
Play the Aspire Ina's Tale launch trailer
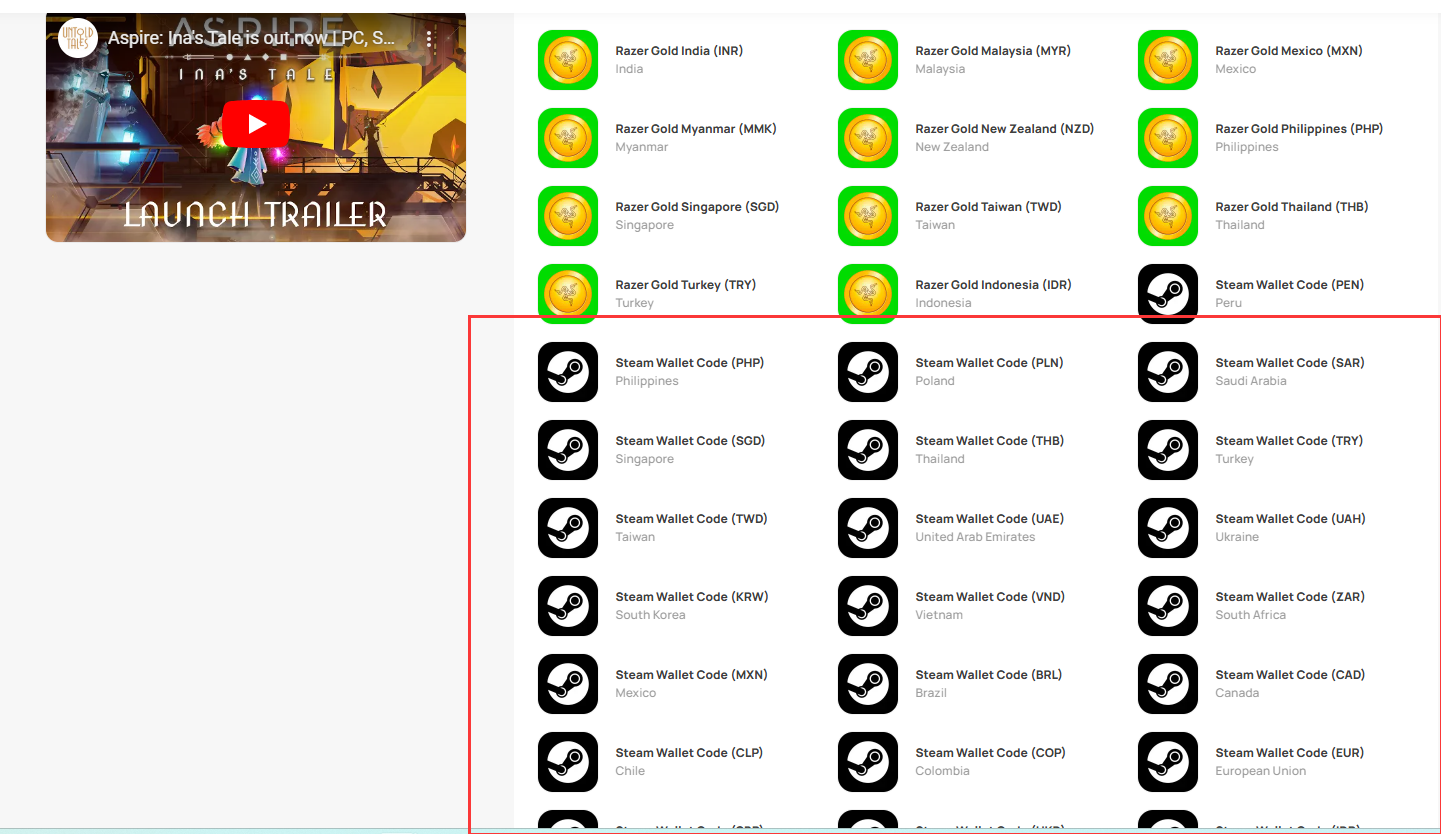click(x=256, y=124)
